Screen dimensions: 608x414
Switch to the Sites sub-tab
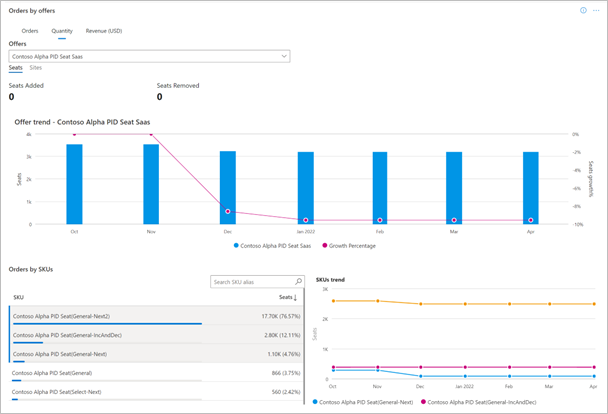pos(36,67)
